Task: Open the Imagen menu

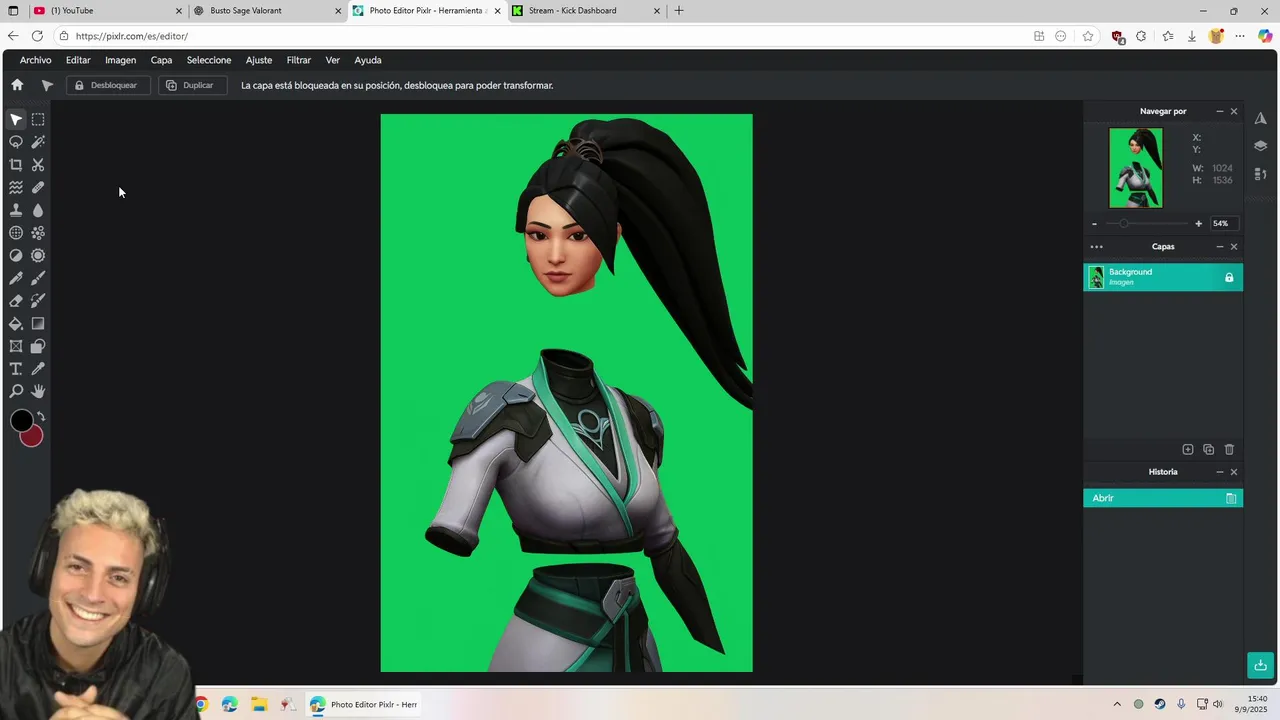Action: [120, 60]
